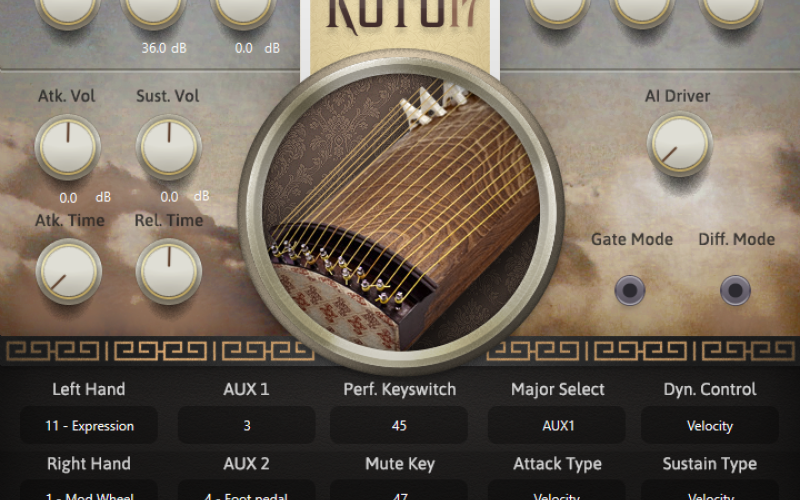Open the Attack Type dropdown
800x500 pixels.
point(557,491)
